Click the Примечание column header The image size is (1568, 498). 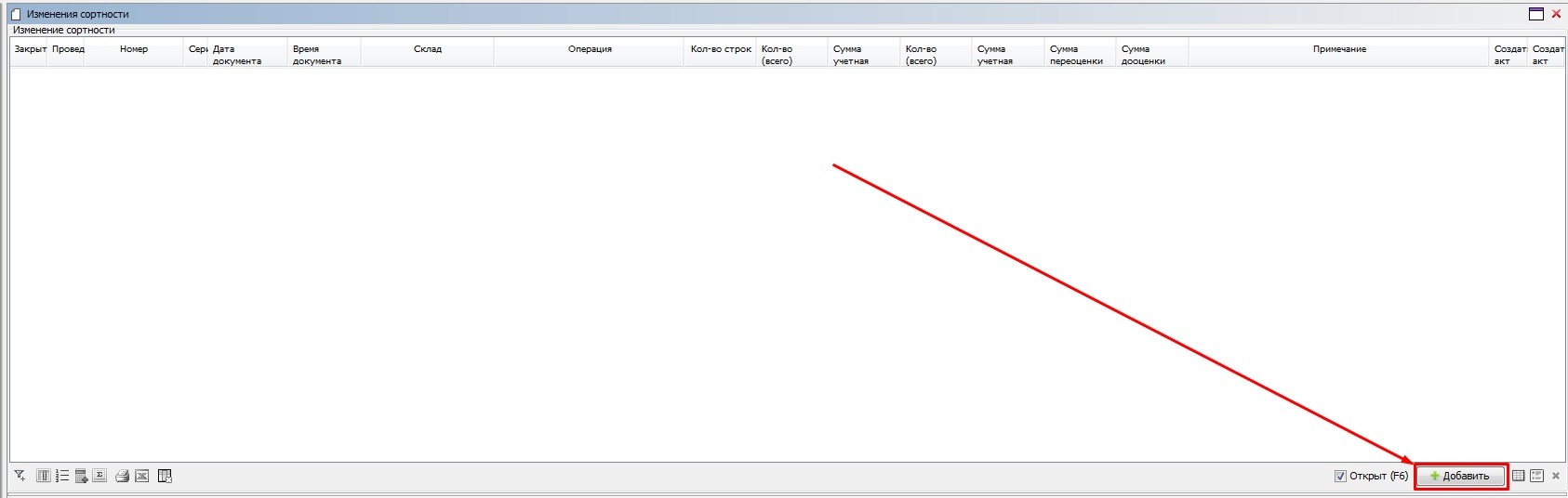[x=1339, y=49]
